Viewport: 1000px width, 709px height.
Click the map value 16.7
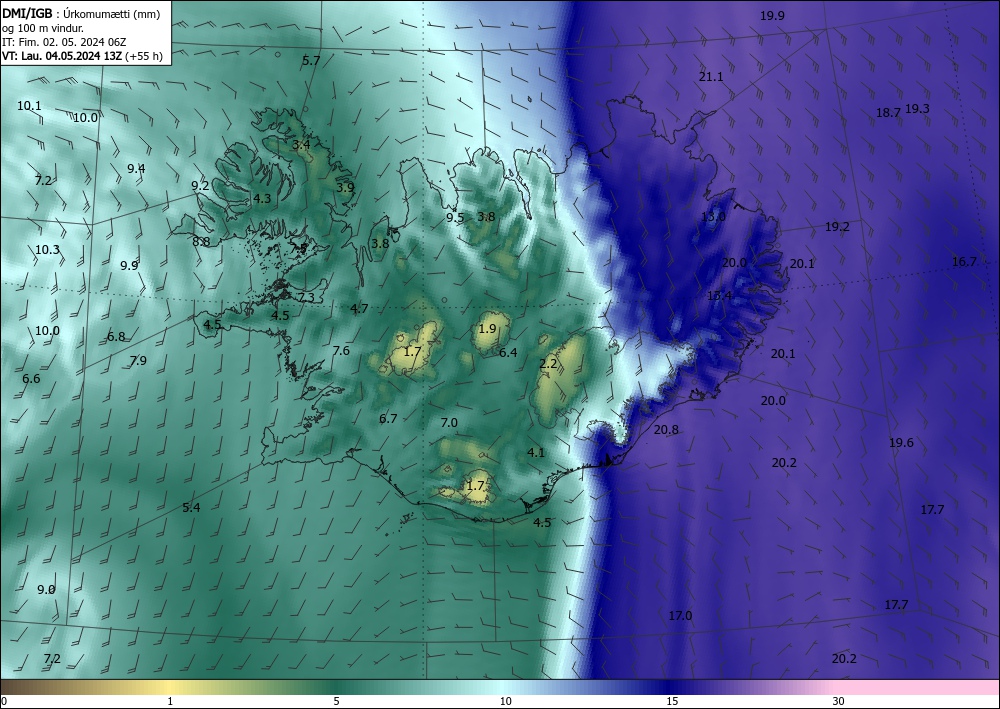[964, 262]
